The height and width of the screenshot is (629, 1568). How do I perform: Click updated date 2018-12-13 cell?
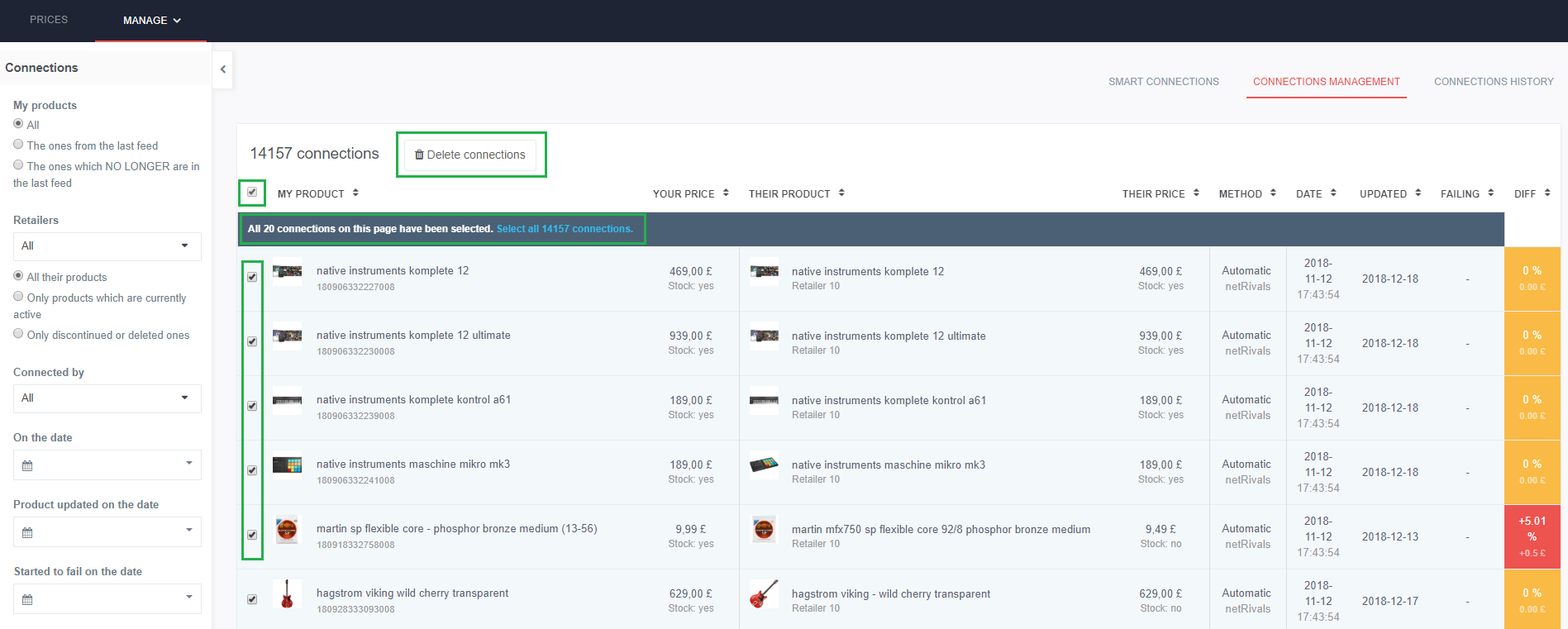pos(1390,537)
